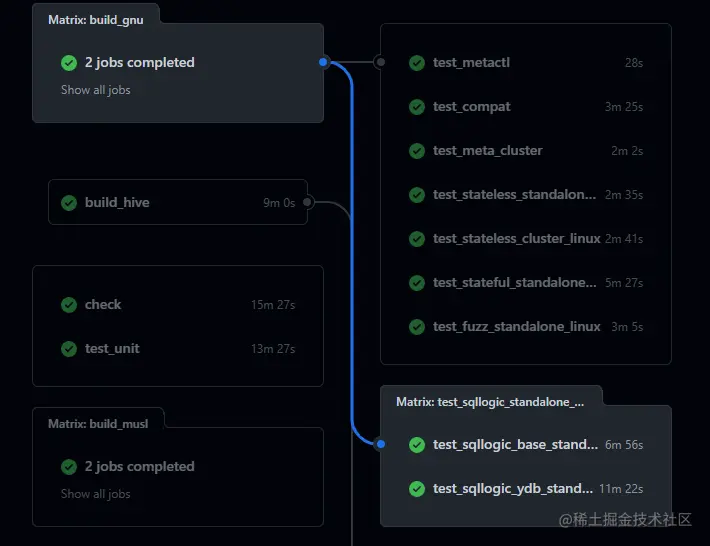Click the check icon beside test_sqllogic_base_stand...

[417, 445]
